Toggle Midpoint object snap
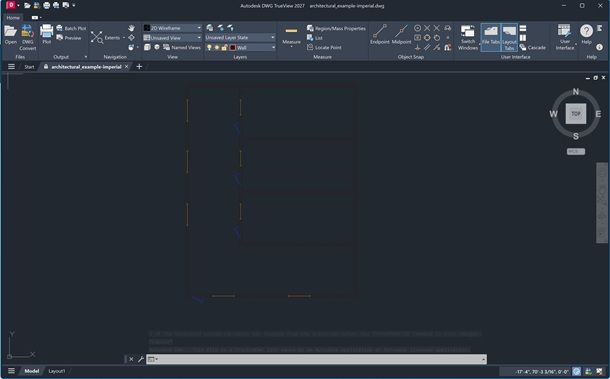Image resolution: width=610 pixels, height=379 pixels. (x=401, y=35)
